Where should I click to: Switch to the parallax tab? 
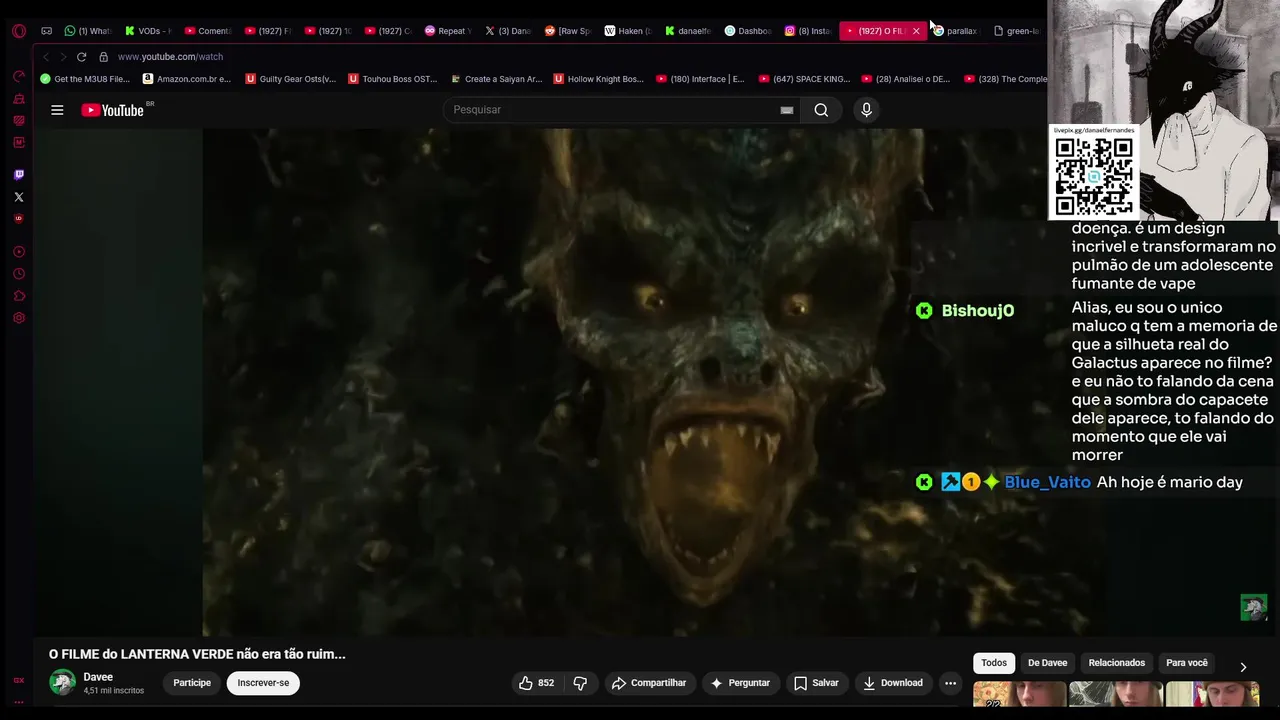click(955, 31)
